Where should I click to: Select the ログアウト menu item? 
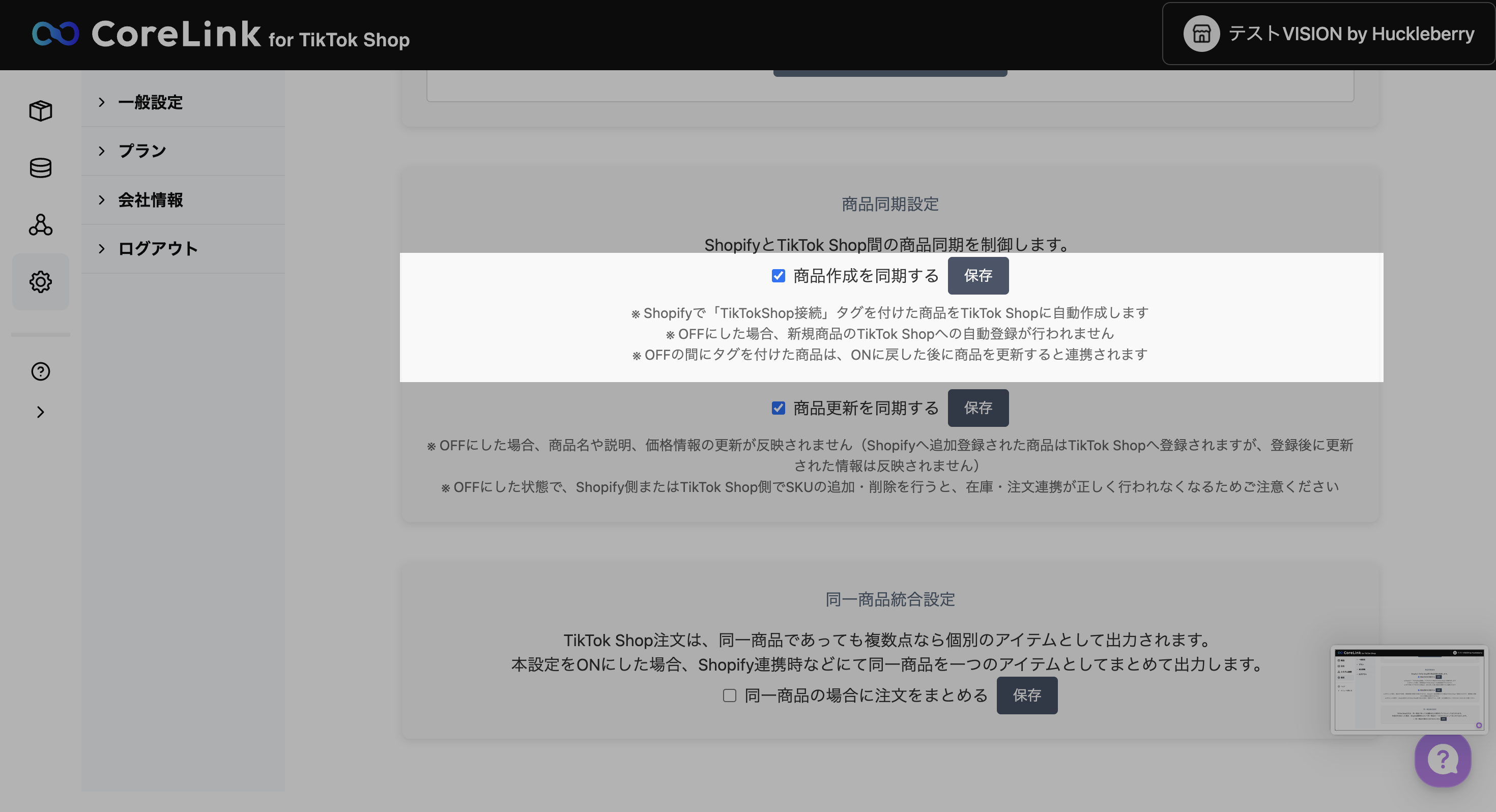[158, 249]
